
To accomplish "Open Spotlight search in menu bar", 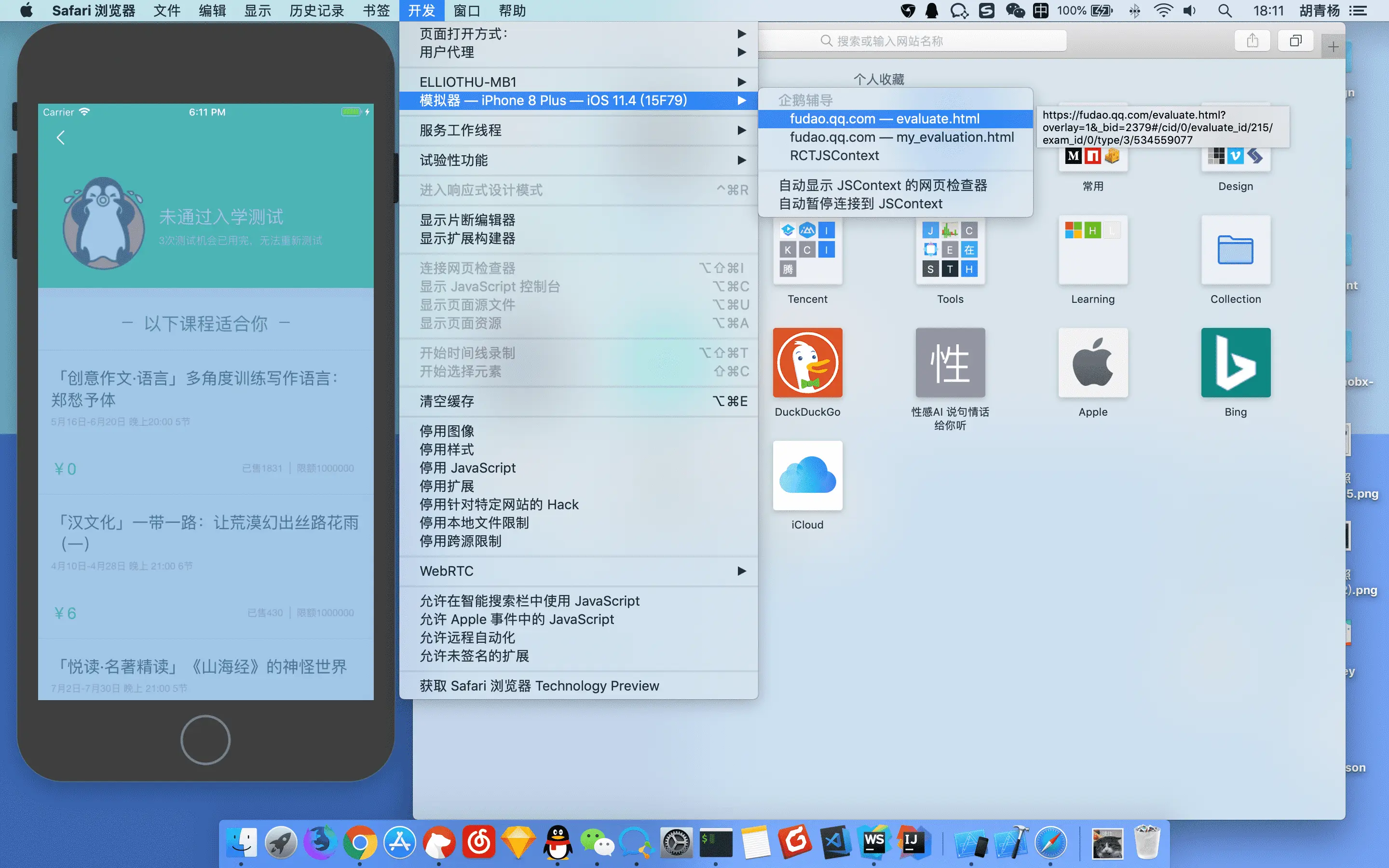I will 1224,11.
